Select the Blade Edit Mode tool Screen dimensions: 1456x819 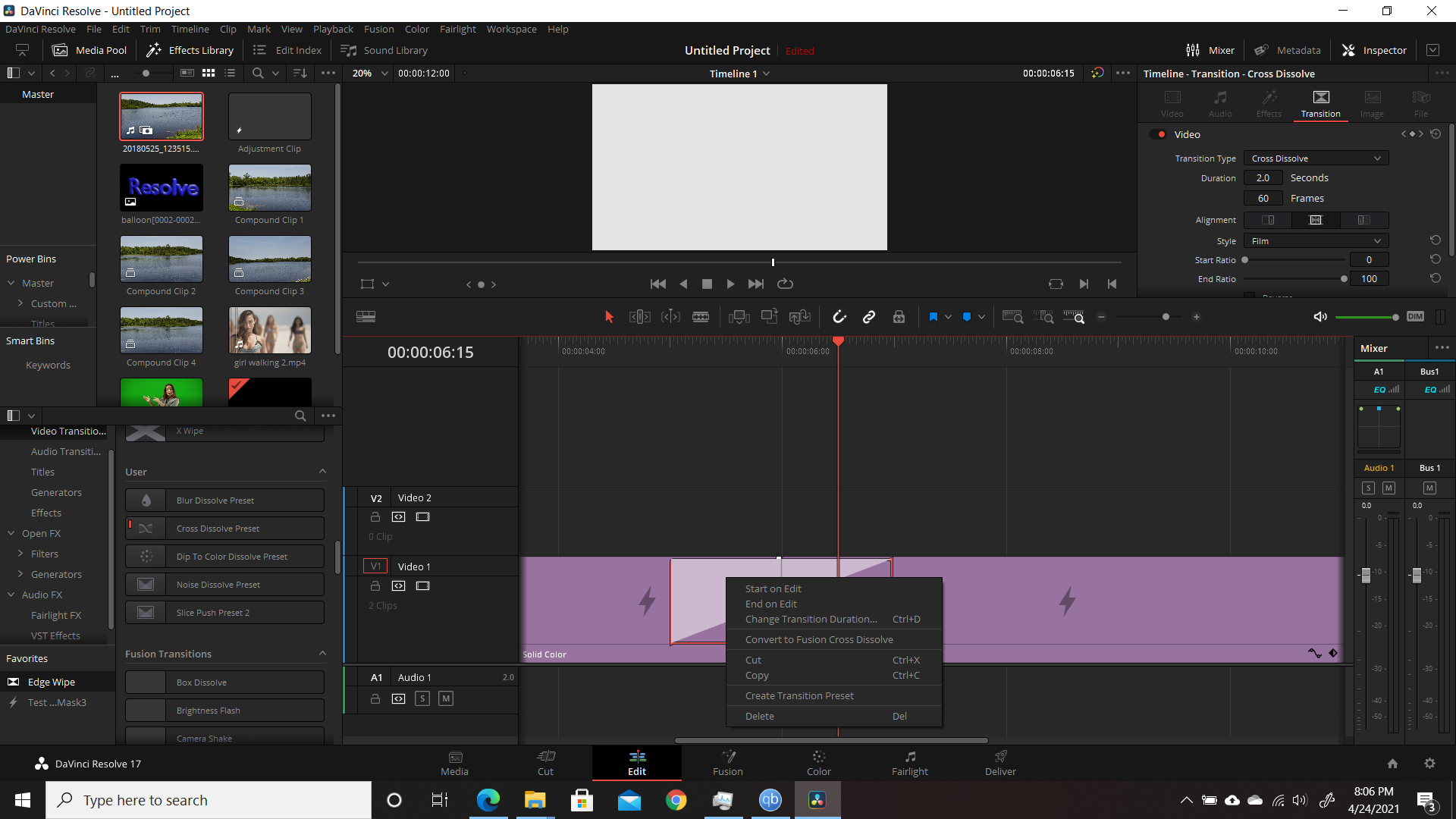701,317
